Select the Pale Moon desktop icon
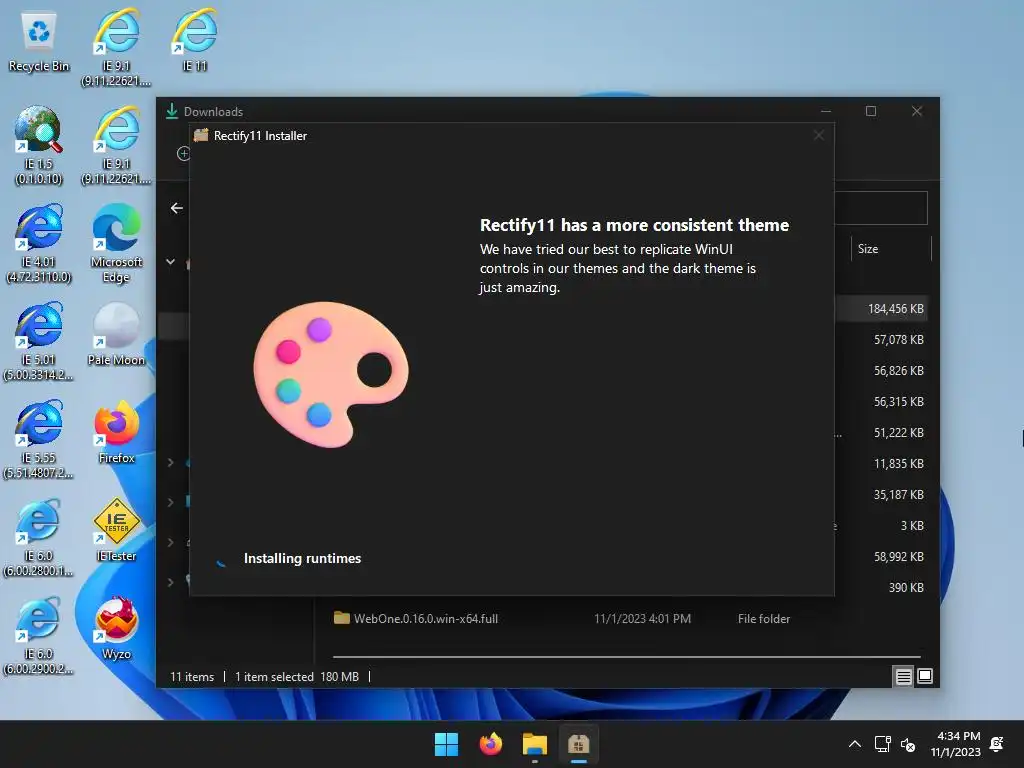1024x768 pixels. click(116, 334)
